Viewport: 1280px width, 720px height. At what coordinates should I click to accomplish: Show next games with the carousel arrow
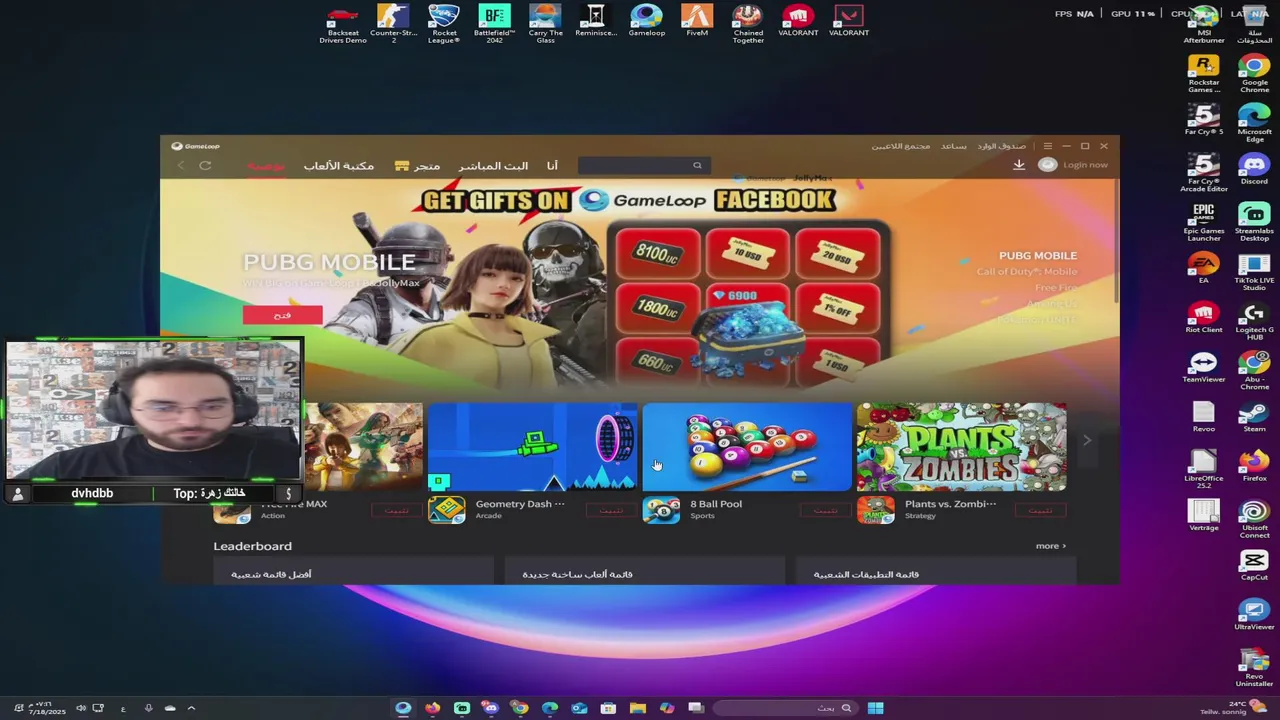pos(1087,440)
